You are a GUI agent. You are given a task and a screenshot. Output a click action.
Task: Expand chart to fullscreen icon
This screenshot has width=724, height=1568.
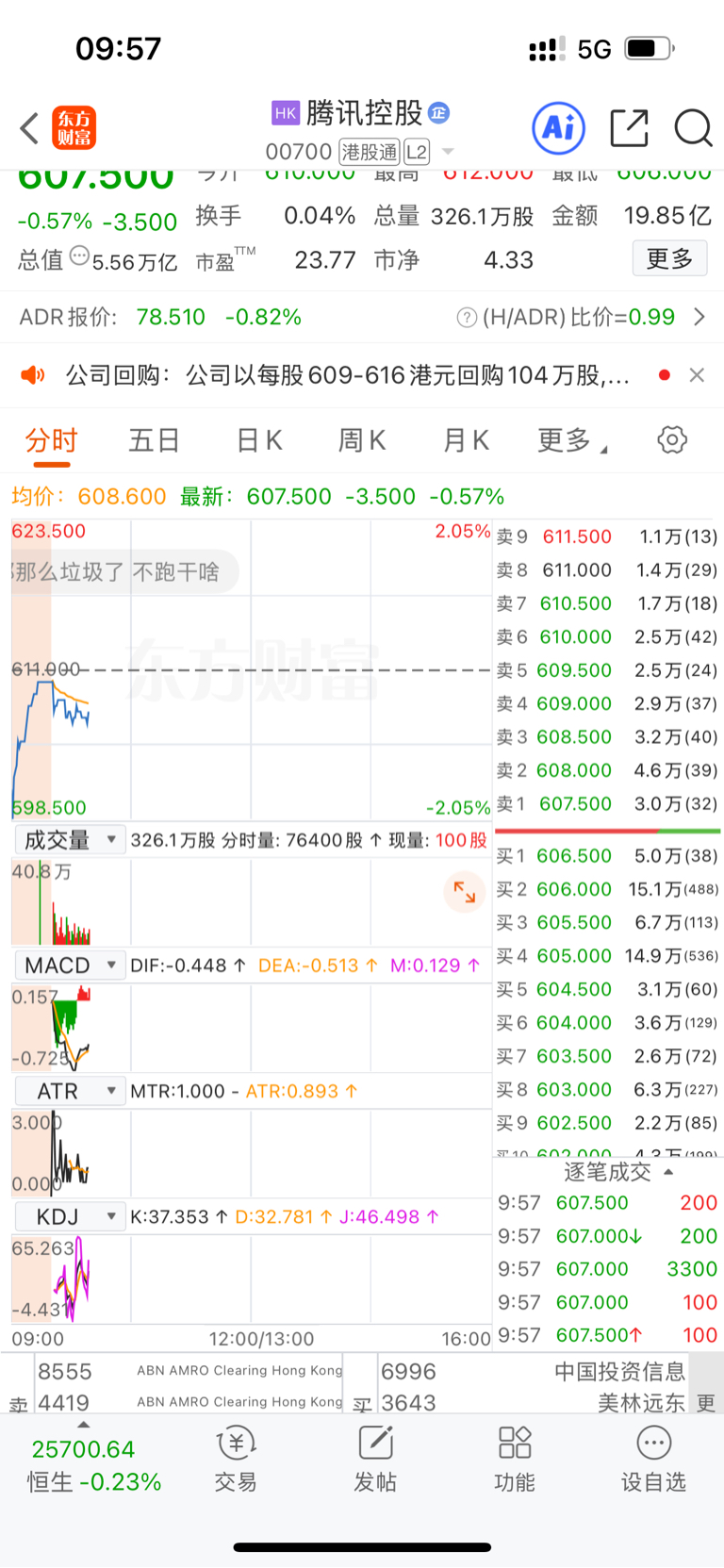(x=465, y=891)
